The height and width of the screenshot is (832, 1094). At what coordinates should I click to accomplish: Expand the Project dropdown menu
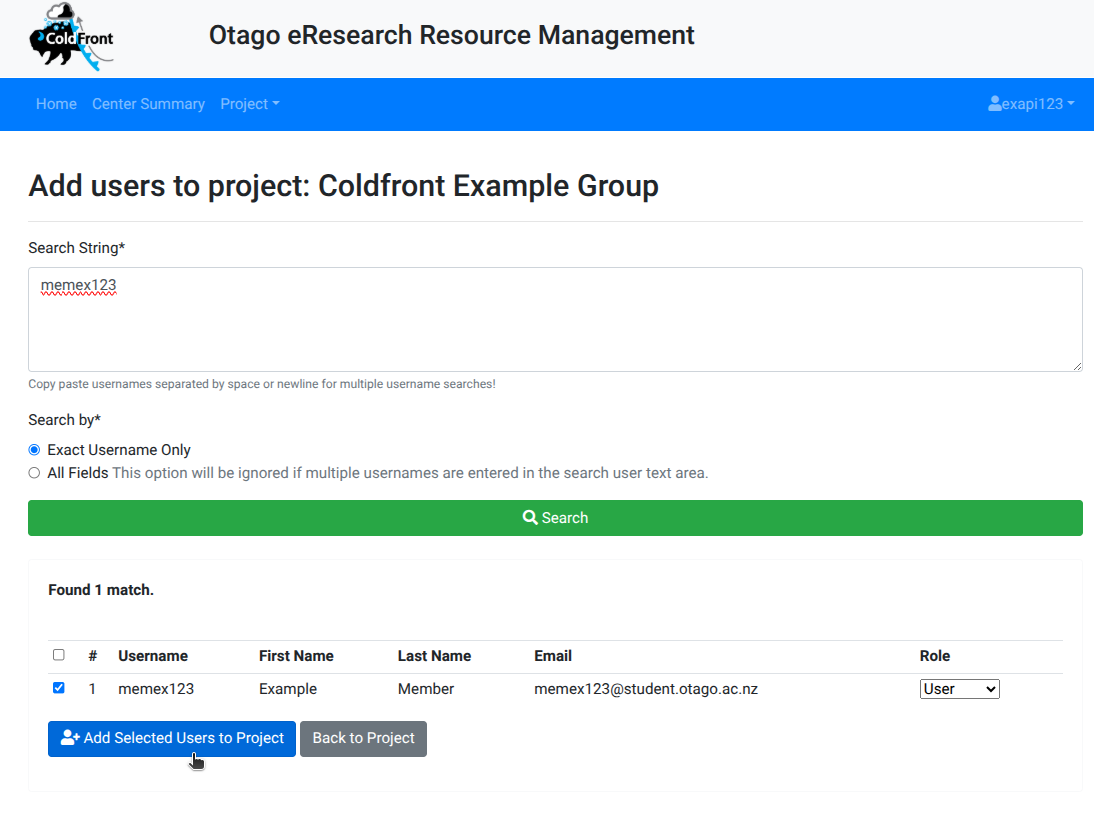(x=249, y=104)
